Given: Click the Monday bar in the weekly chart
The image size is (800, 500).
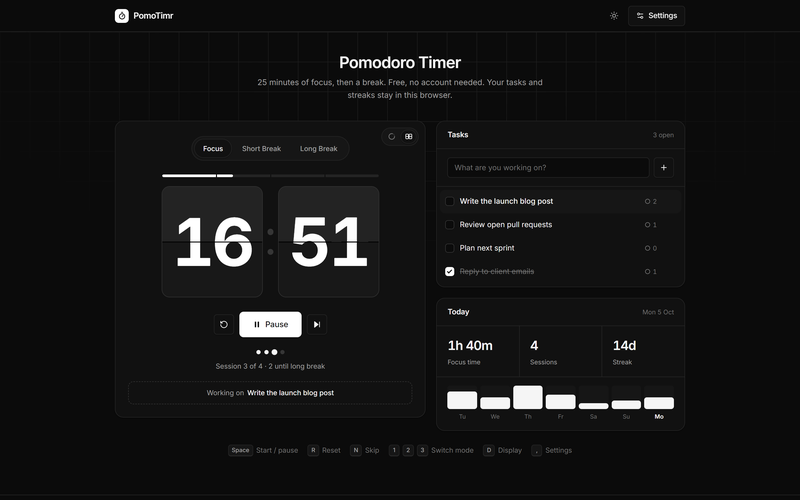Looking at the screenshot, I should click(x=659, y=403).
